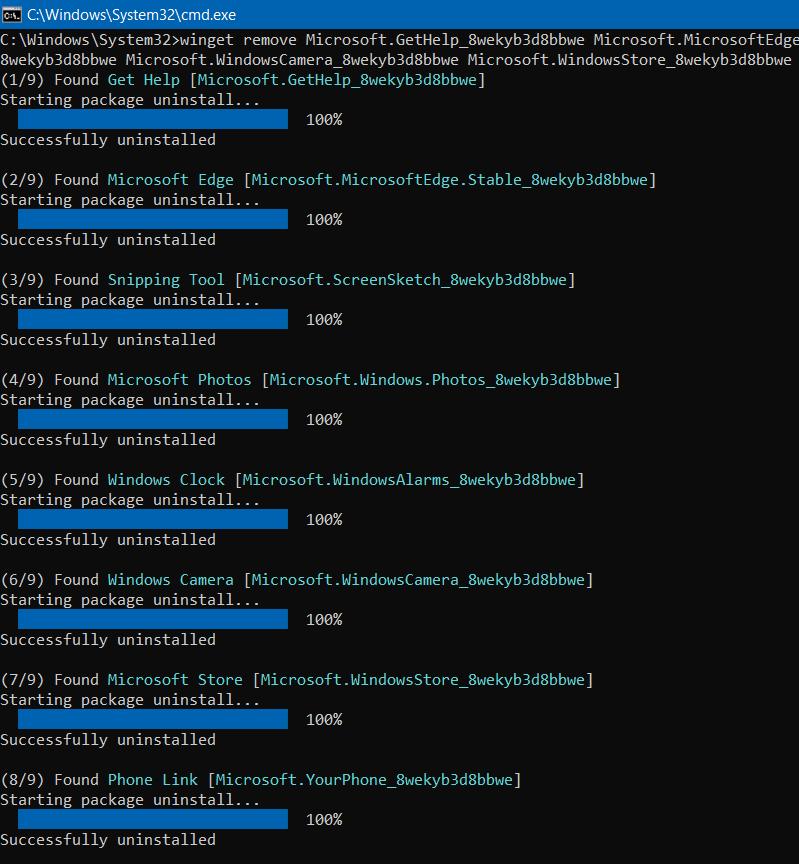Click the cmd.exe icon in title bar

coord(11,15)
